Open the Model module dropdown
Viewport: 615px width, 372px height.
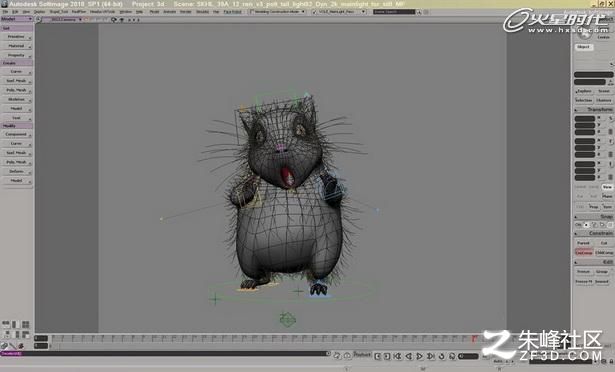(x=16, y=19)
